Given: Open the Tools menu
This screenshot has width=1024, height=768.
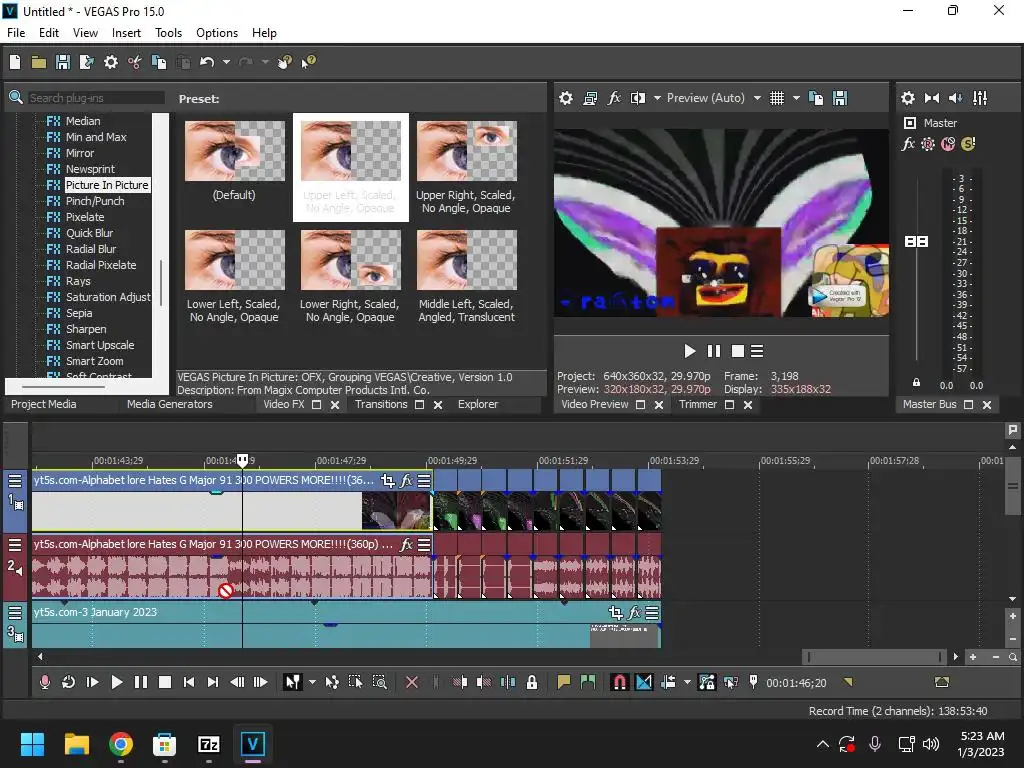Looking at the screenshot, I should [168, 33].
